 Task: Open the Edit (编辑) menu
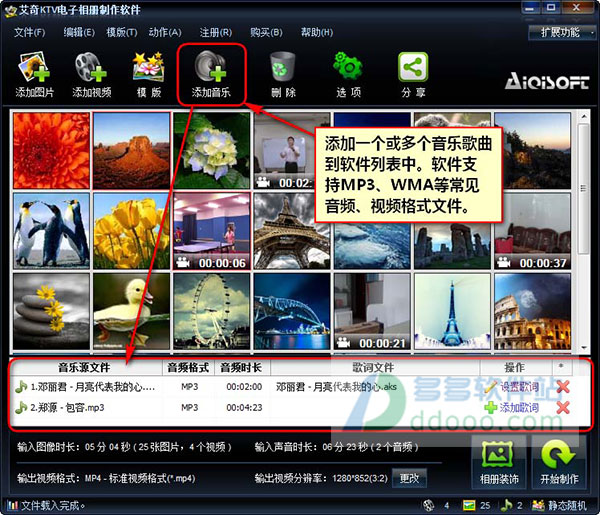click(79, 33)
